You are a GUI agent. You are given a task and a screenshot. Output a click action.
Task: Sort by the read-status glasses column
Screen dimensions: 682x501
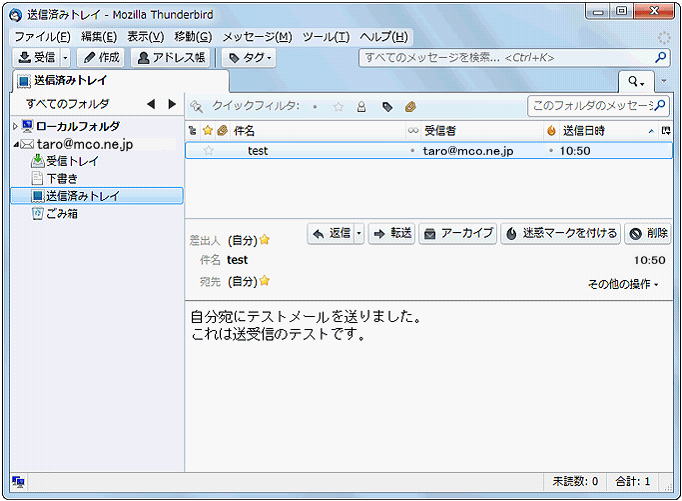tap(413, 130)
